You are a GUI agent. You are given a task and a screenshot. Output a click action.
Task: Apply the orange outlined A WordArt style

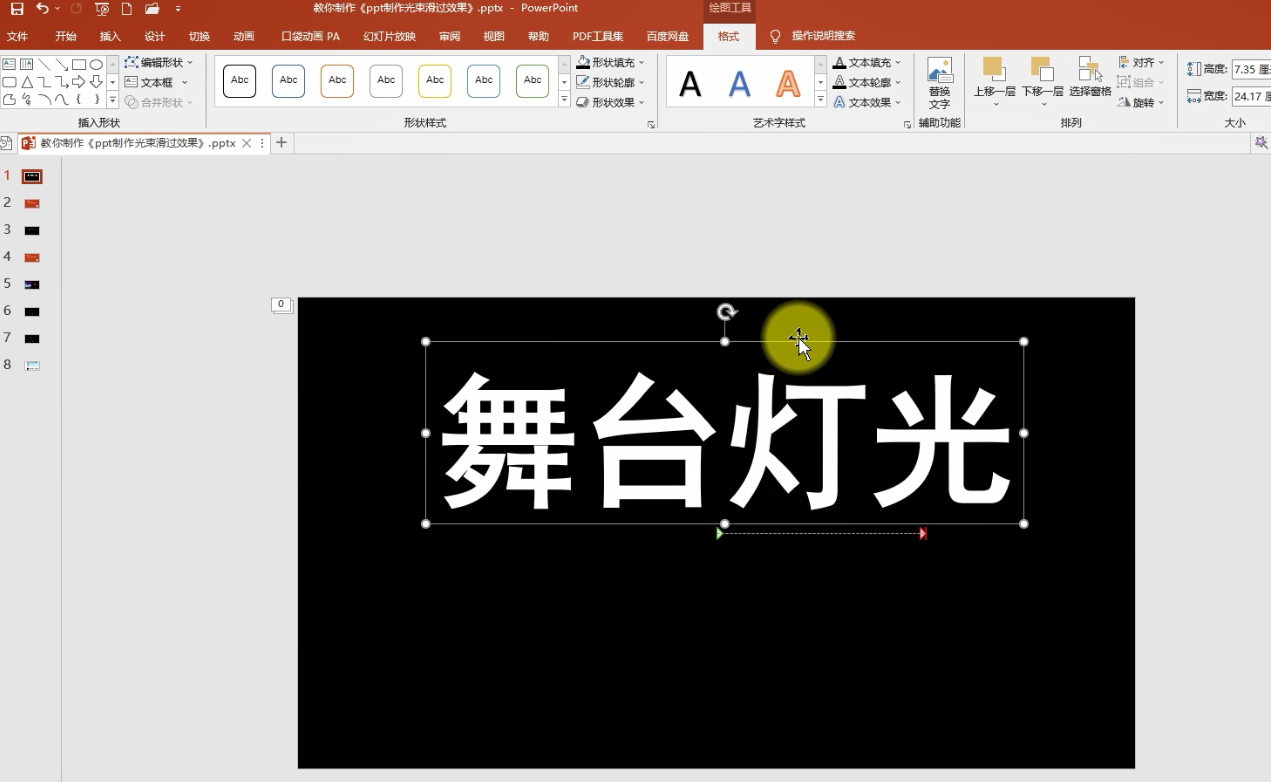click(x=788, y=83)
